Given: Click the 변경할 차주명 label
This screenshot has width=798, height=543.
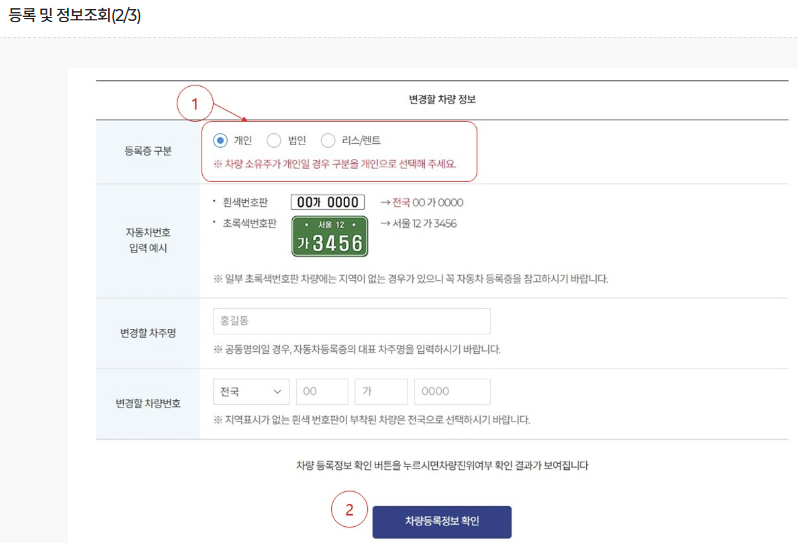Looking at the screenshot, I should [148, 333].
